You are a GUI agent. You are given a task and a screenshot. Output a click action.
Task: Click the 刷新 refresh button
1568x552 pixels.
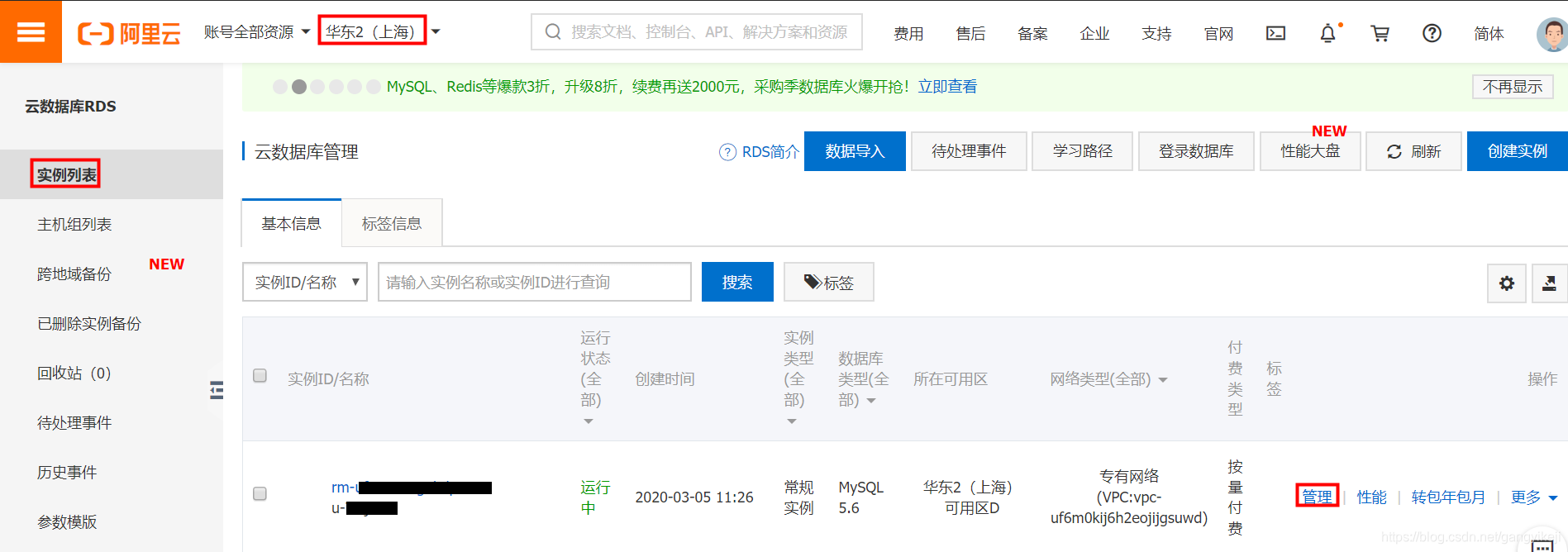[1413, 151]
